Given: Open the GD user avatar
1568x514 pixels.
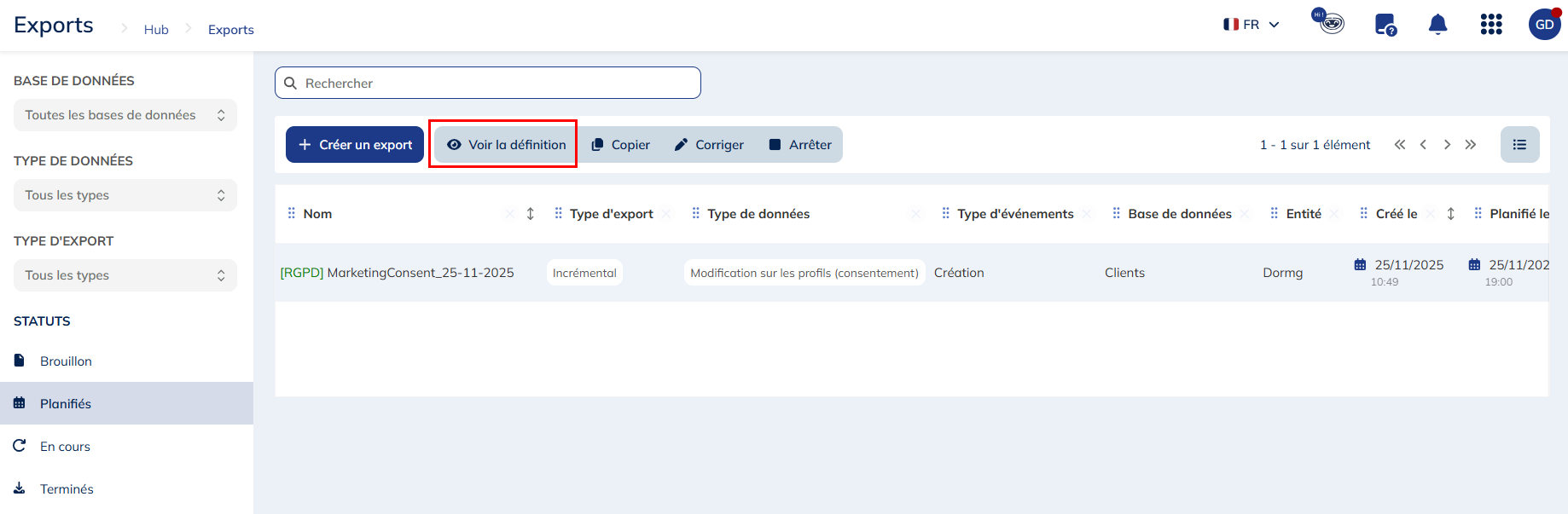Looking at the screenshot, I should coord(1544,25).
